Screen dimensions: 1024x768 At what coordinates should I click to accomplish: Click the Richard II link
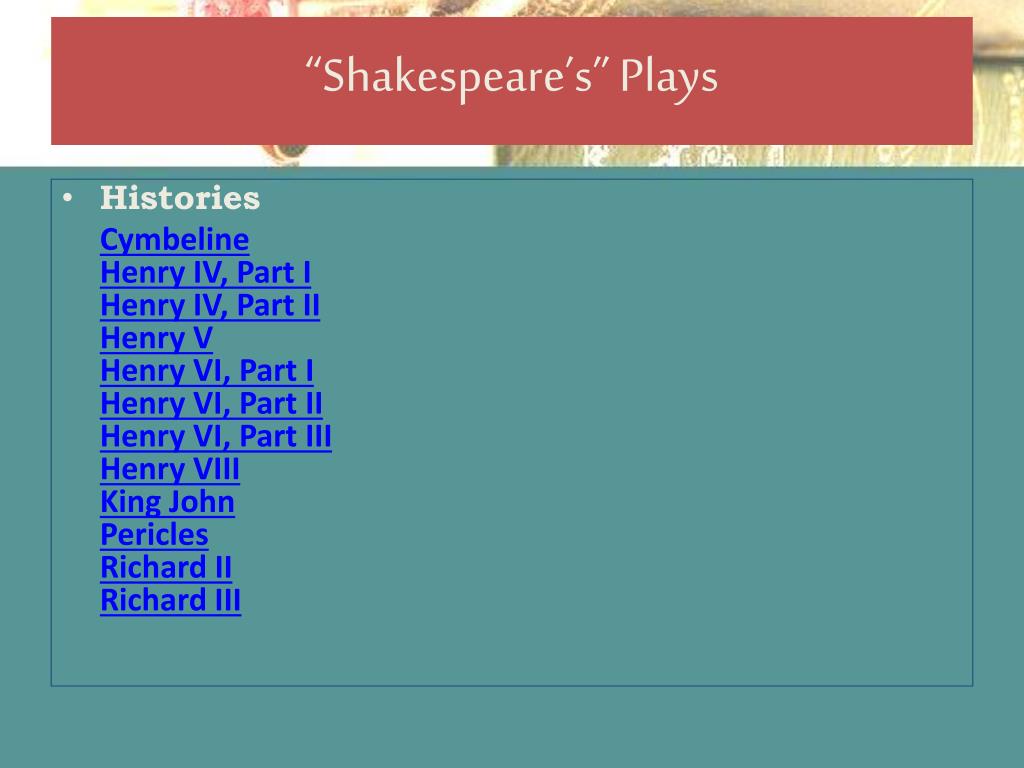click(x=166, y=568)
